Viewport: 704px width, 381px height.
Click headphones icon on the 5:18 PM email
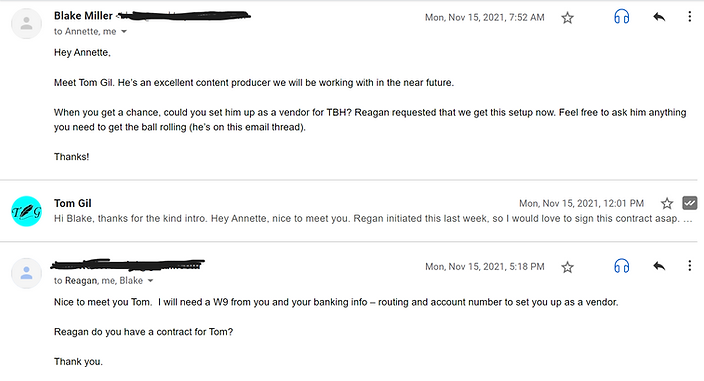[621, 266]
